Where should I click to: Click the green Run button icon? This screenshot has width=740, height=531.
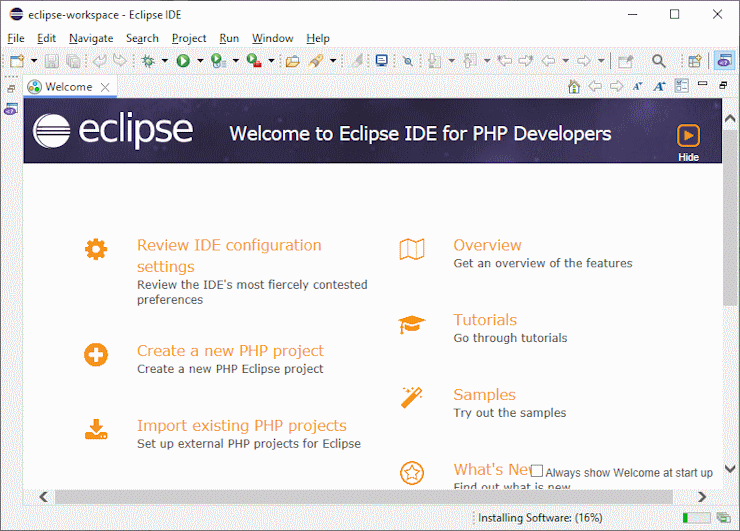[x=183, y=61]
